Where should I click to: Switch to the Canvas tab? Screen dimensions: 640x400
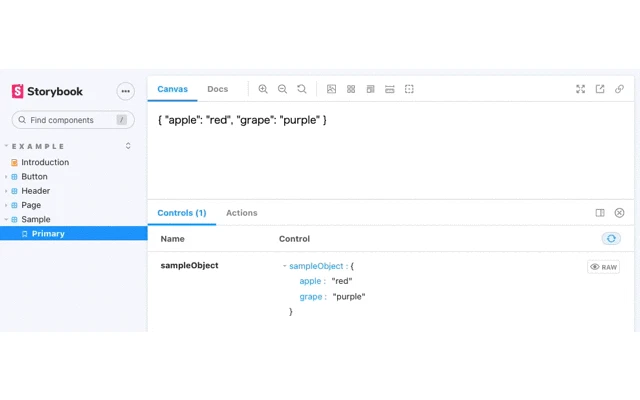pyautogui.click(x=173, y=89)
